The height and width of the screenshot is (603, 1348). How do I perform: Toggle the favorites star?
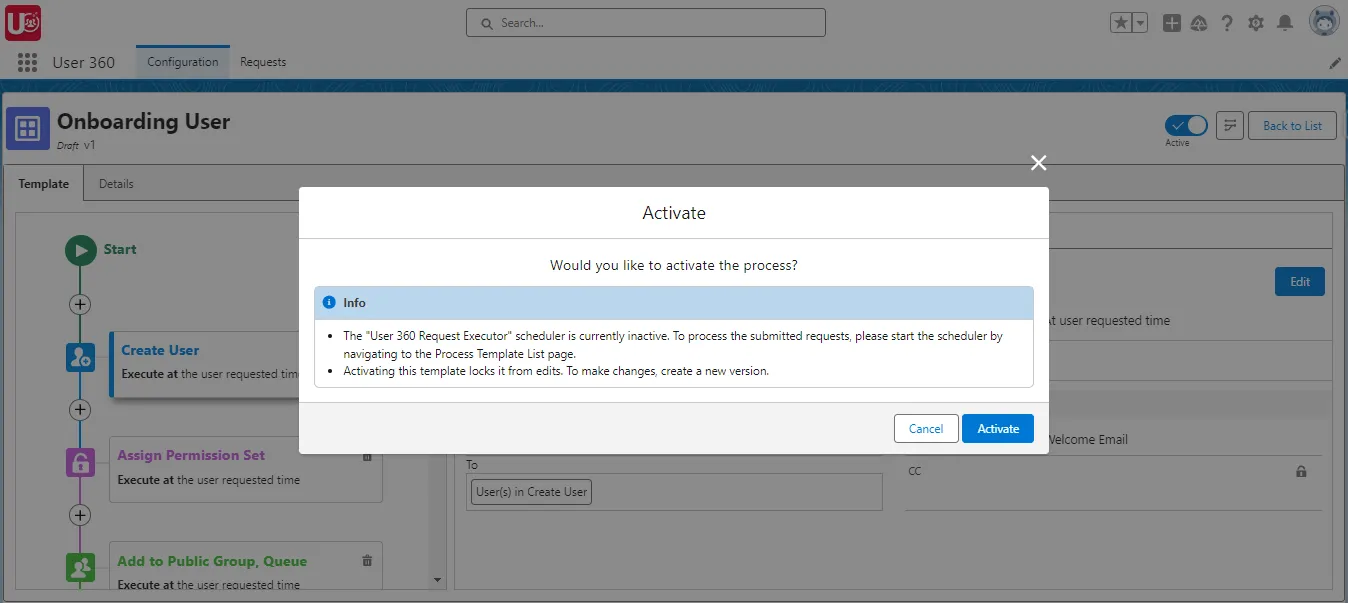pos(1121,22)
